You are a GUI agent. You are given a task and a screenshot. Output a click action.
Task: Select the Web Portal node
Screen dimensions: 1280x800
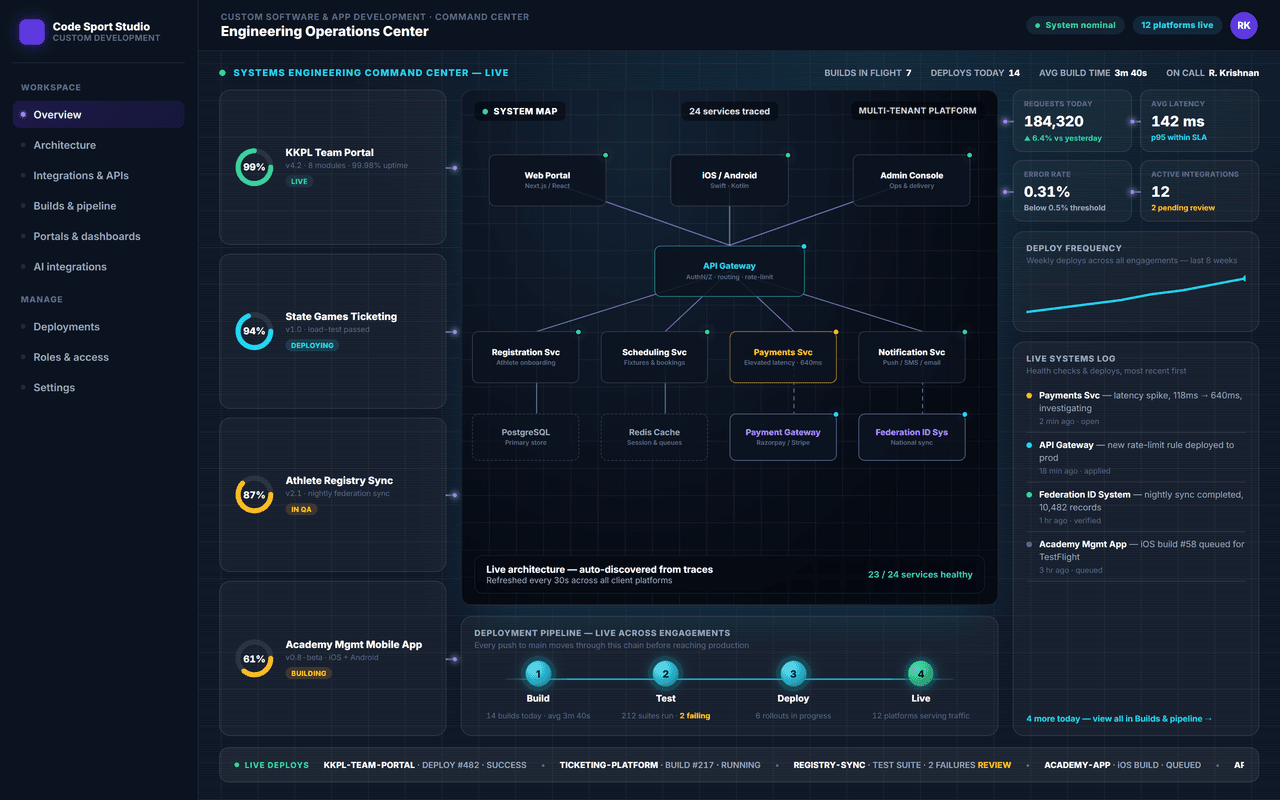coord(547,180)
